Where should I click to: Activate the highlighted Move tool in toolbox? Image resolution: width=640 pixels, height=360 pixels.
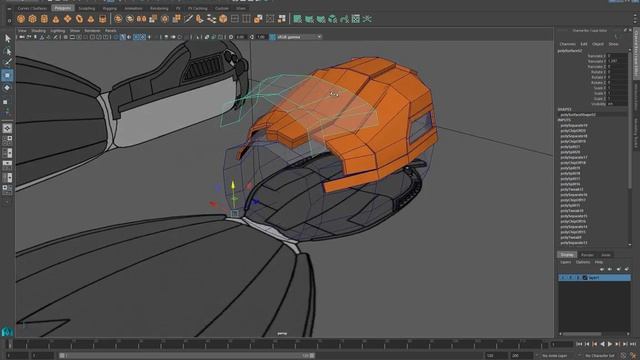coord(7,75)
